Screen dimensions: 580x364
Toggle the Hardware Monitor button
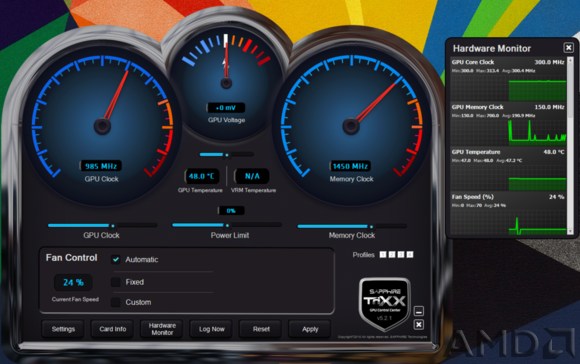pos(162,329)
